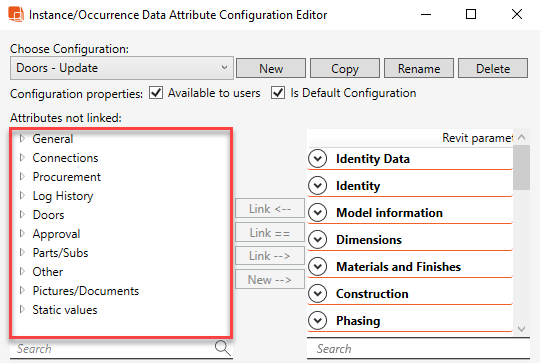Click the search magnifier icon
This screenshot has width=540, height=363.
(222, 348)
